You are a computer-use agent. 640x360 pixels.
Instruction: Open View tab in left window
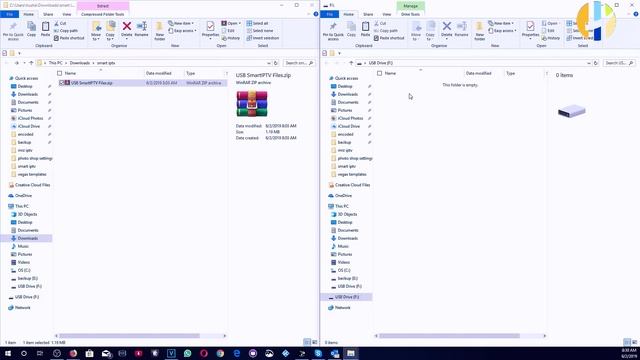(x=67, y=14)
